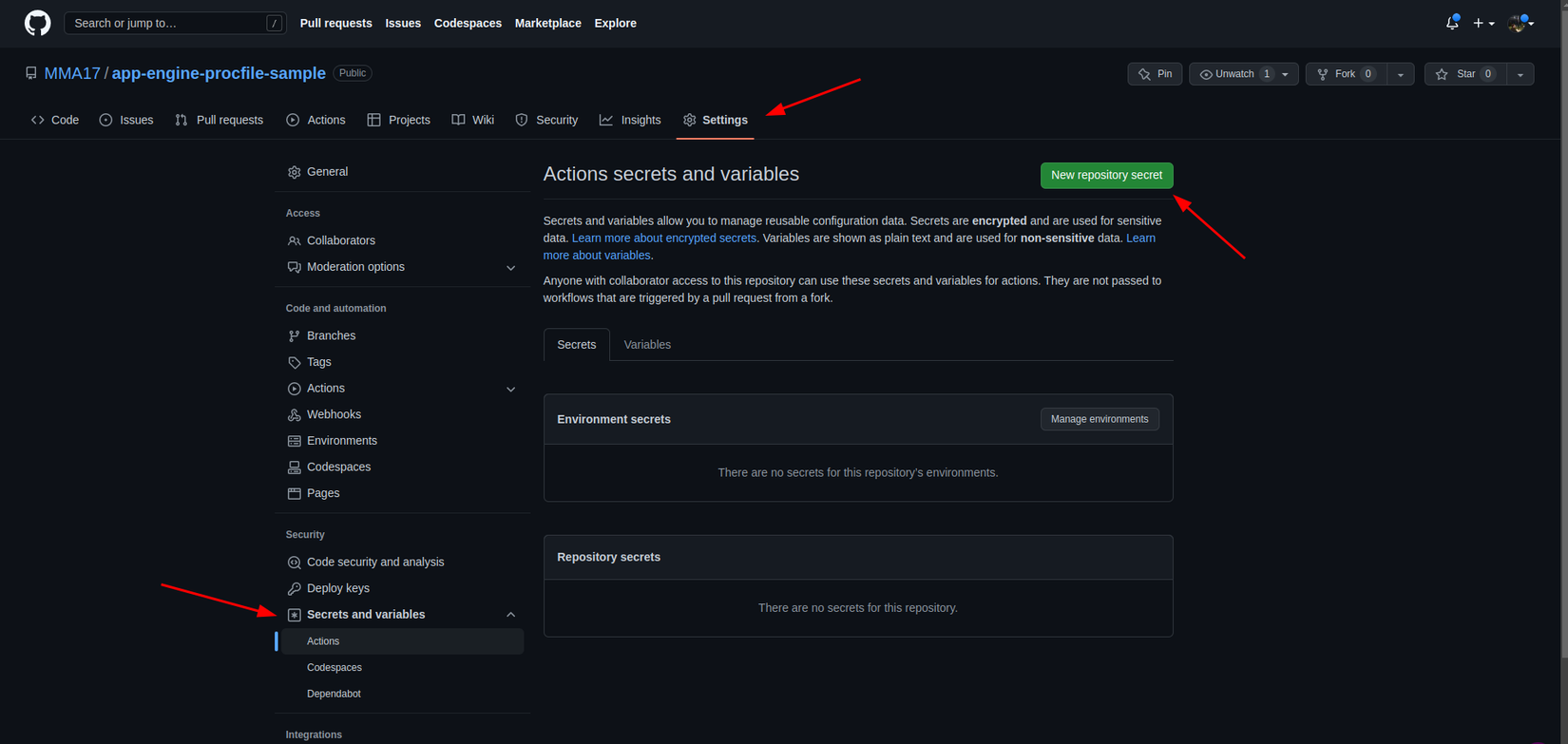Pin this repository

click(x=1155, y=74)
